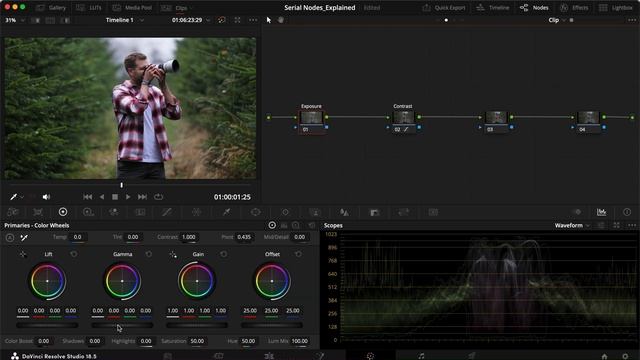Switch to the Edit page
This screenshot has height=360, width=640.
point(269,356)
